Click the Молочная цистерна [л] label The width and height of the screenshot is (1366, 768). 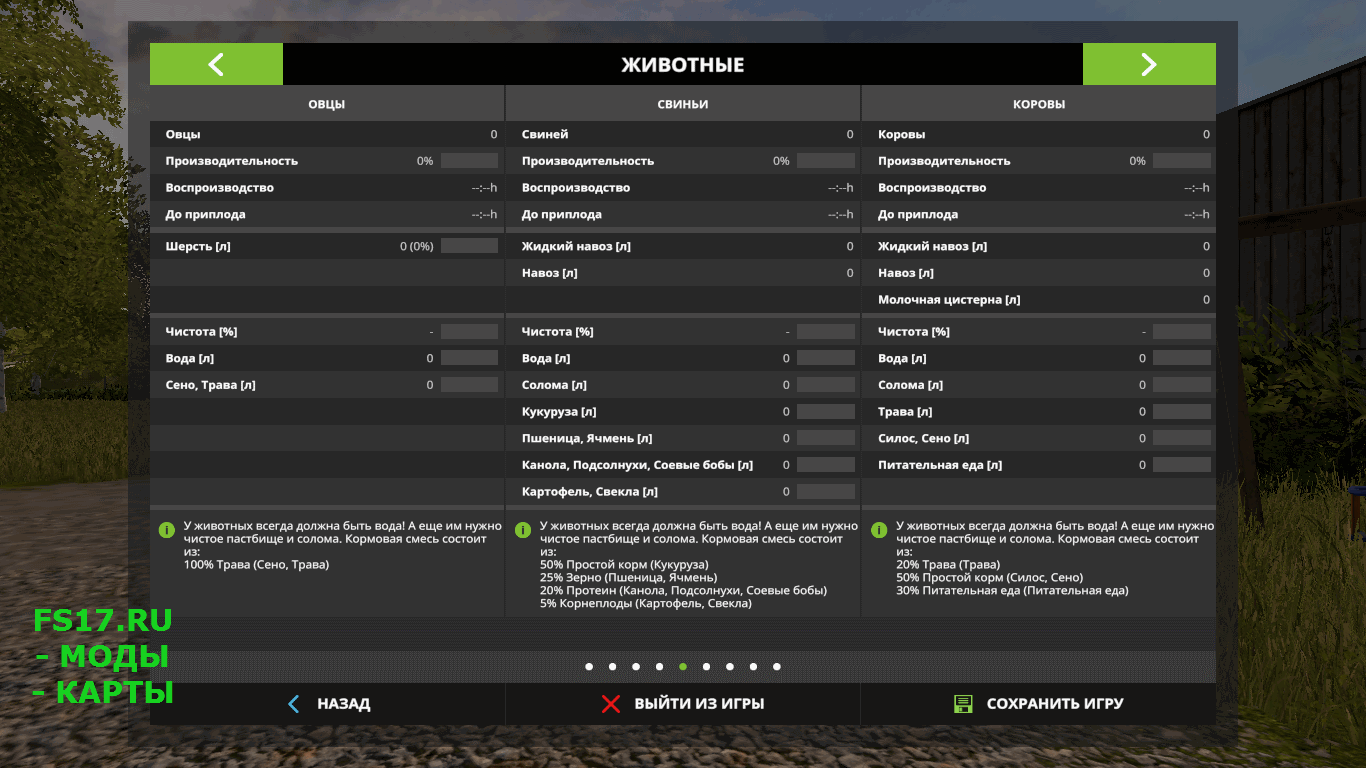(949, 300)
